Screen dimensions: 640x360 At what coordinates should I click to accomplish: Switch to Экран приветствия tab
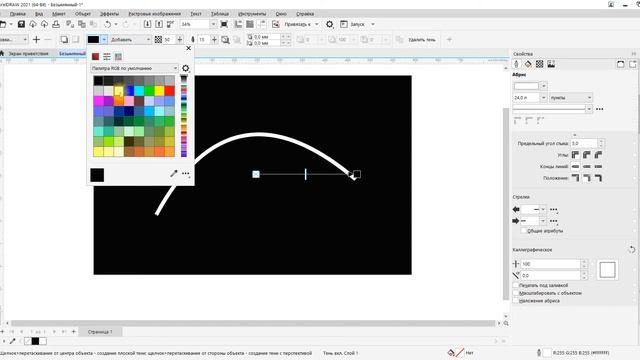28,53
